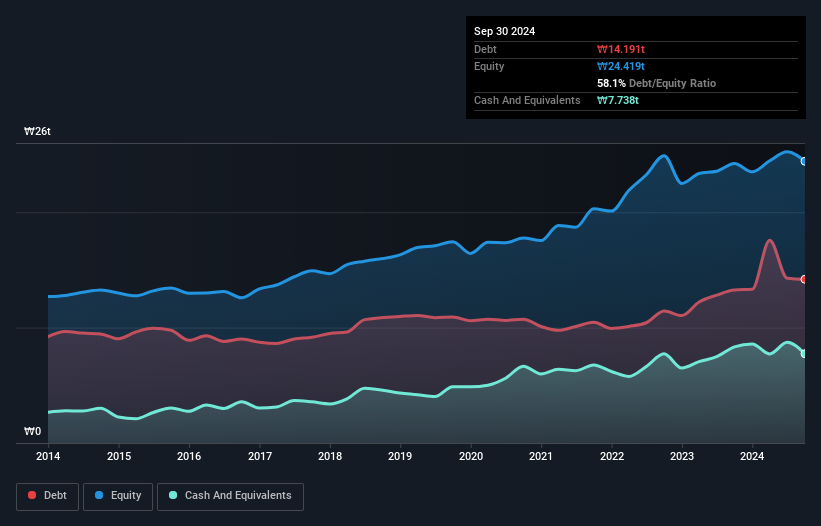This screenshot has height=526, width=821.
Task: Toggle the Equity series legend button
Action: (118, 496)
